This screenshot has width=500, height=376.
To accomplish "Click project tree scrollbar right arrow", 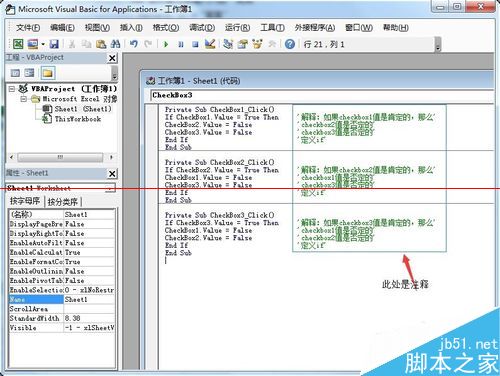I will click(111, 157).
